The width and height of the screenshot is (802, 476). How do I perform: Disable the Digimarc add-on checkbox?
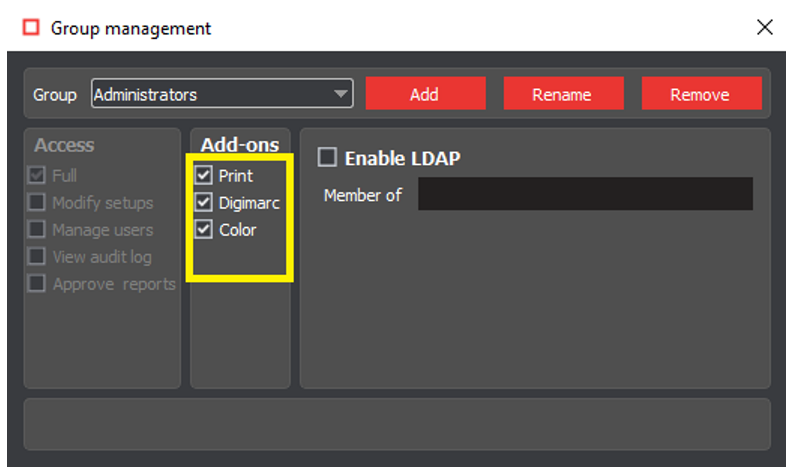coord(204,202)
